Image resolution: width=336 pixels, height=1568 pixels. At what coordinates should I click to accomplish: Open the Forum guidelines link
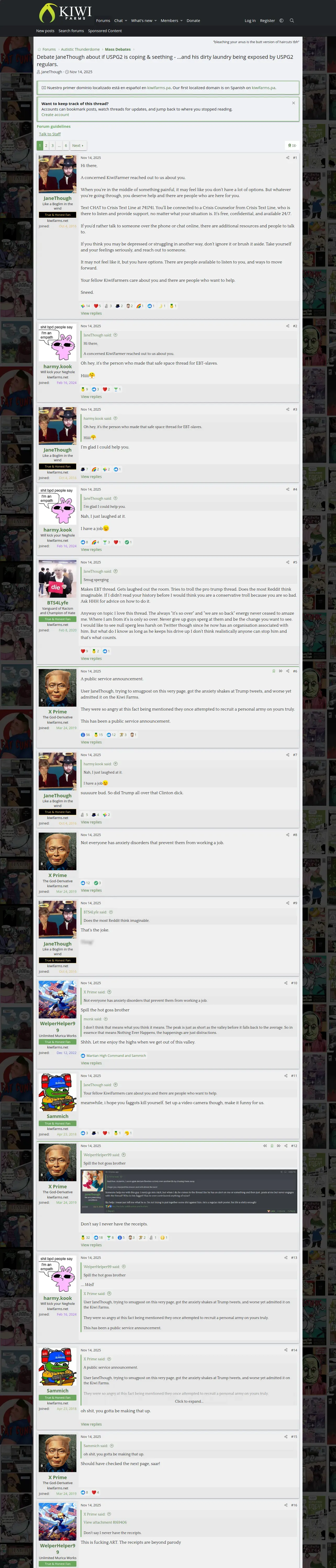click(54, 126)
